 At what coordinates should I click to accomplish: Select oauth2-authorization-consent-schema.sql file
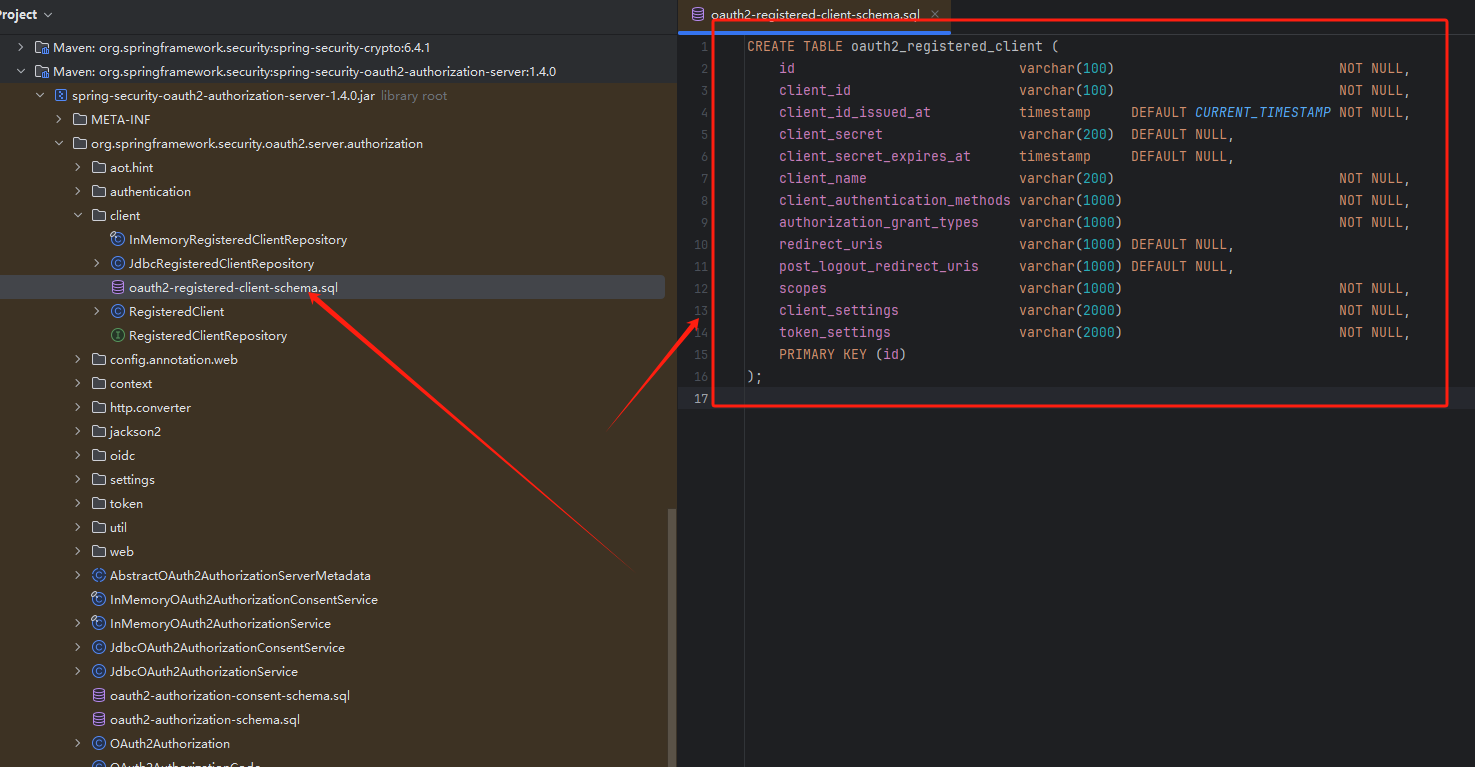[x=230, y=695]
